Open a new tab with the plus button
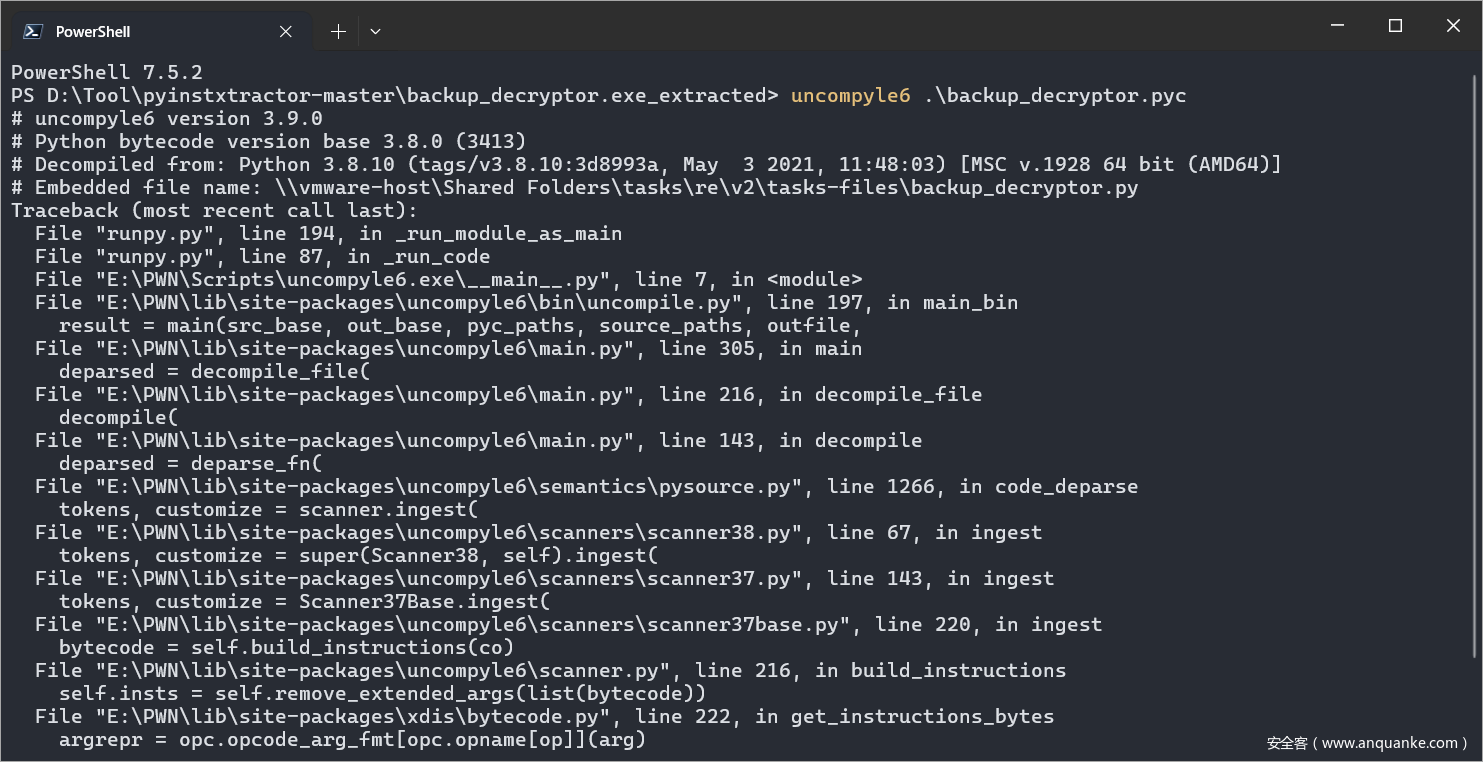The width and height of the screenshot is (1483, 762). 338,31
